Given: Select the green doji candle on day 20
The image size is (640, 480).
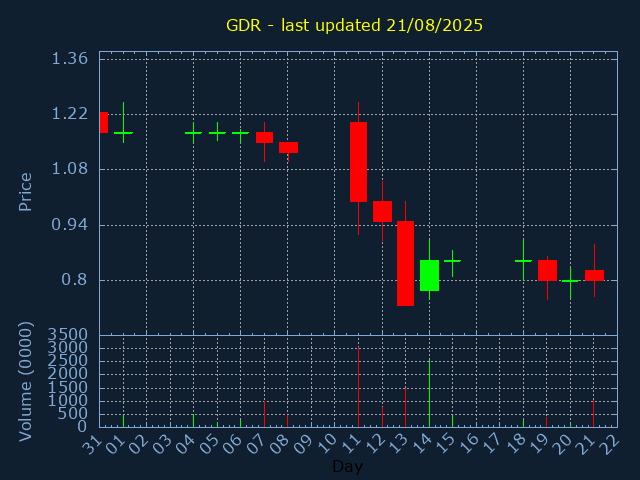Looking at the screenshot, I should pyautogui.click(x=571, y=281).
